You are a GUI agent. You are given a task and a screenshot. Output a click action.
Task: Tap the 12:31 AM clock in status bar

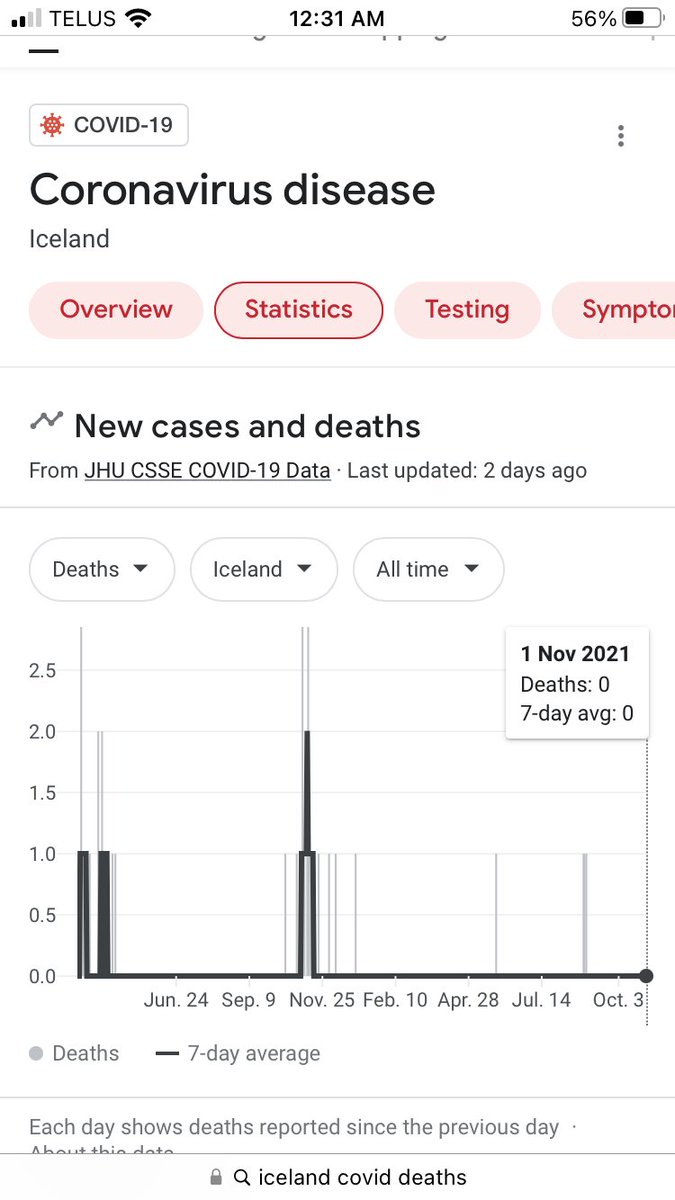[338, 19]
